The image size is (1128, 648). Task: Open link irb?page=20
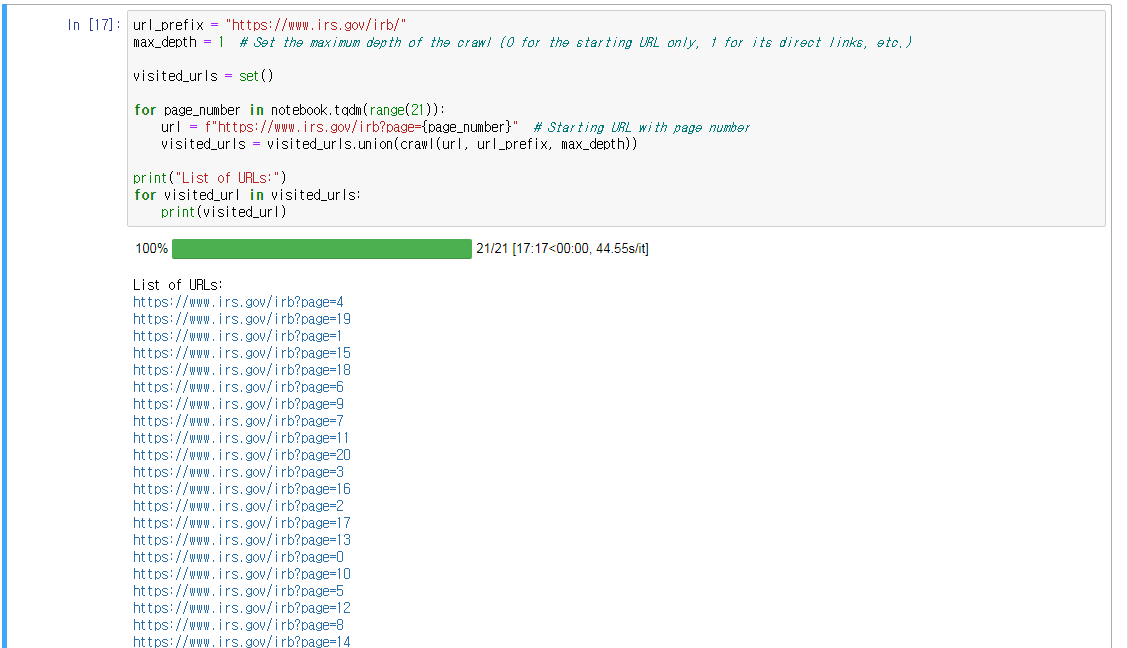pos(242,455)
